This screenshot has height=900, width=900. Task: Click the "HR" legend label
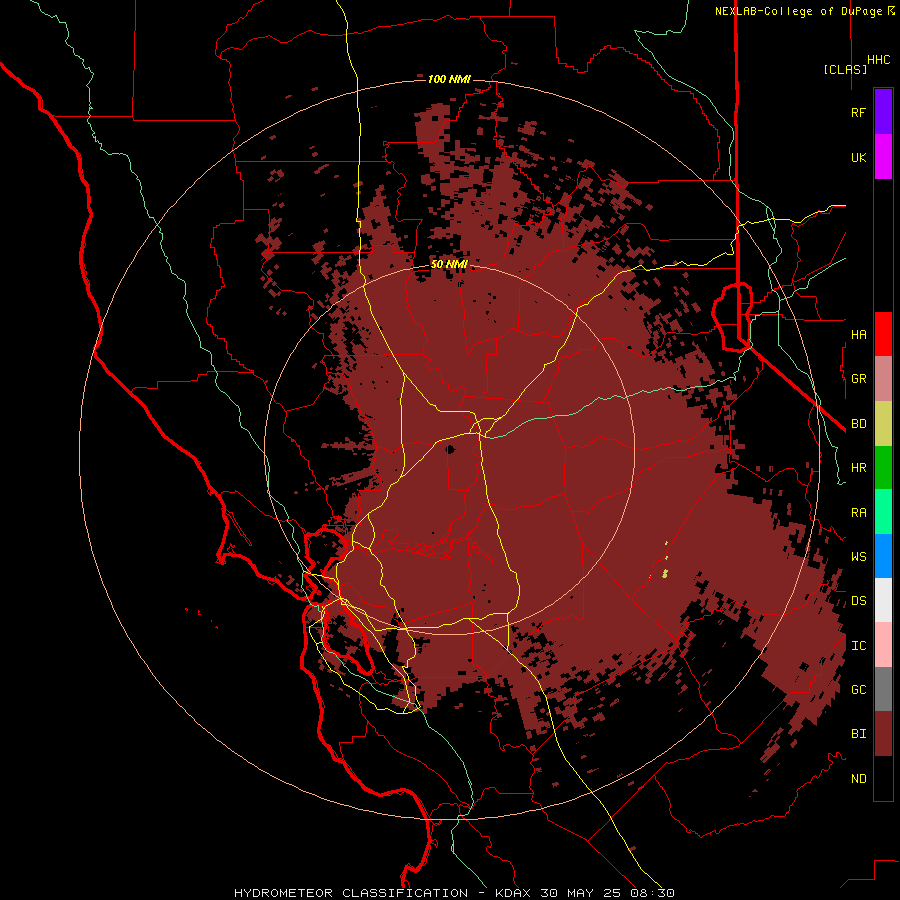858,468
